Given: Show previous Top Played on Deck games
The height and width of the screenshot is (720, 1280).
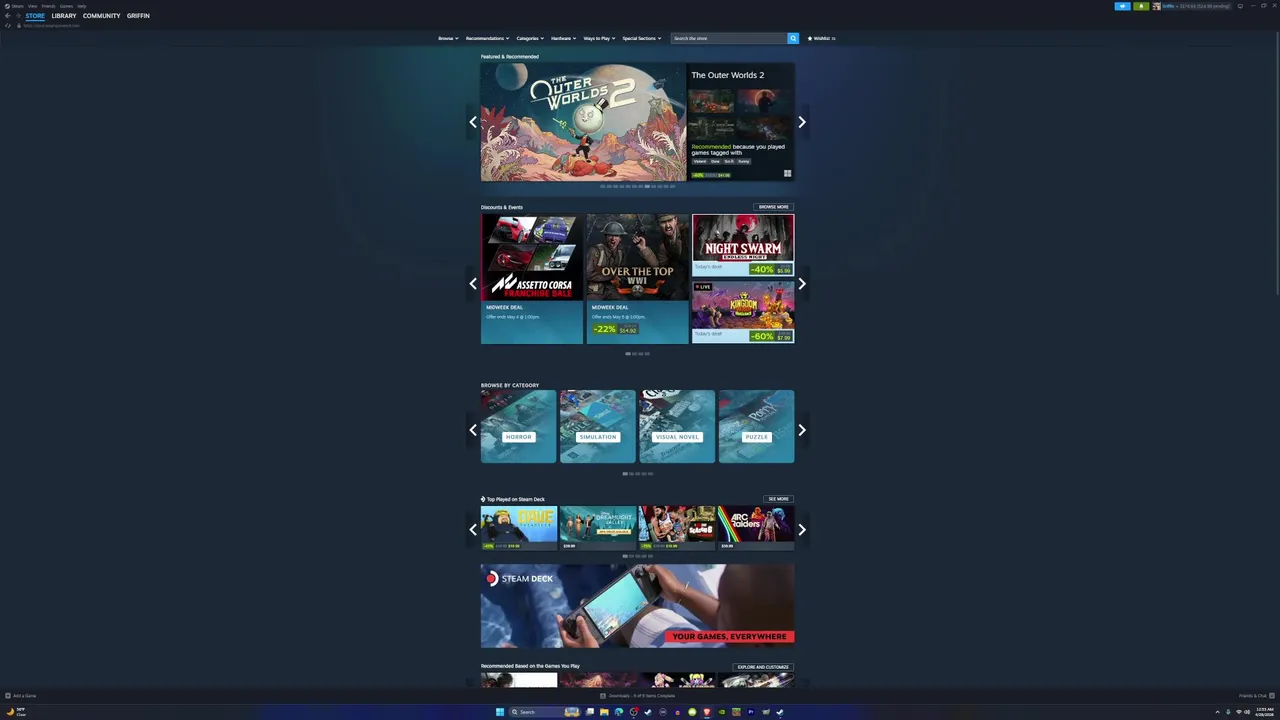Looking at the screenshot, I should pos(473,530).
